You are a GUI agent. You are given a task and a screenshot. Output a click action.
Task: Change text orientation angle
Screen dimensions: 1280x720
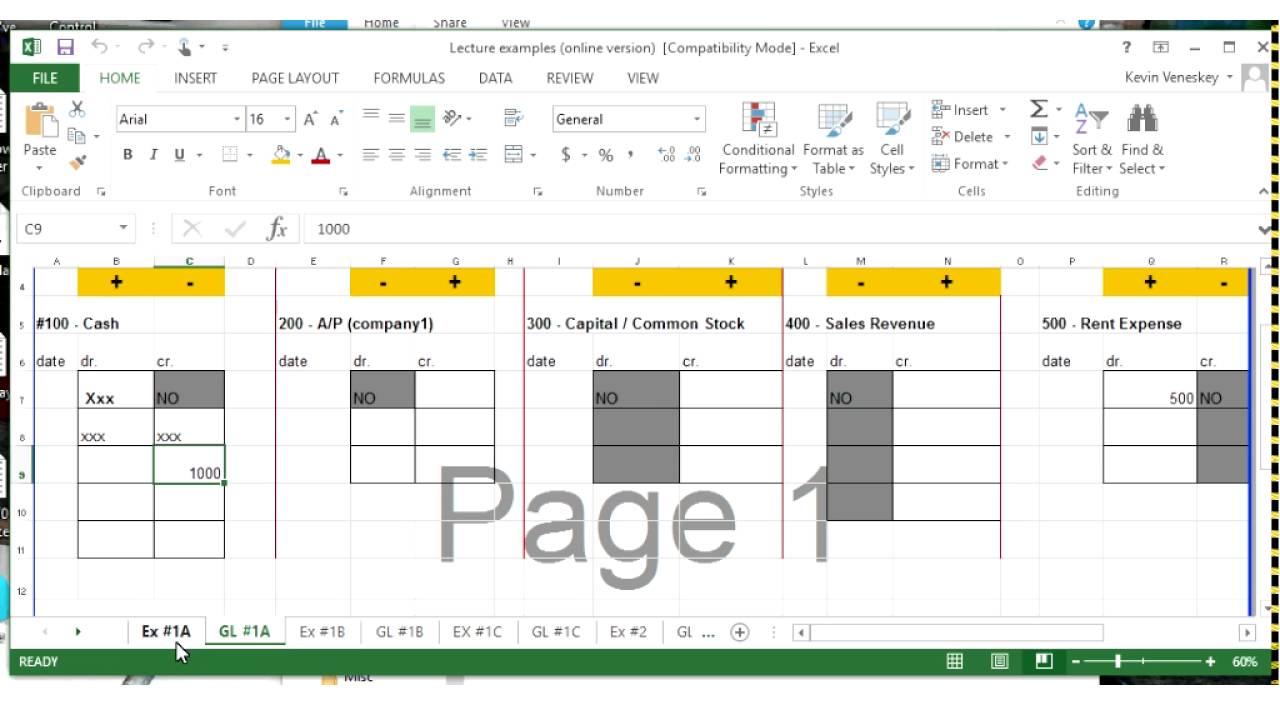(x=452, y=118)
